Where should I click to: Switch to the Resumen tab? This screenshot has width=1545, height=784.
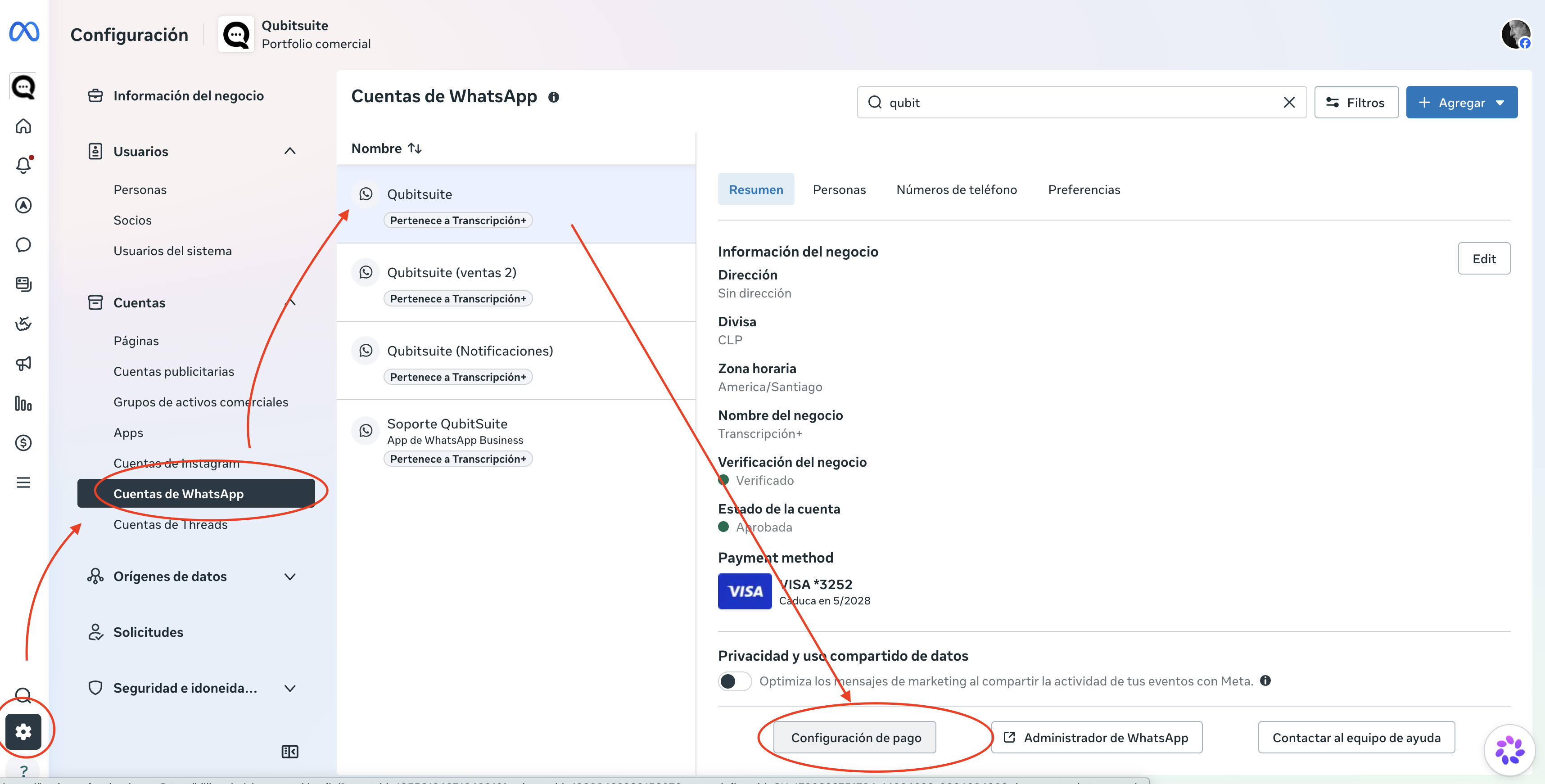tap(756, 189)
